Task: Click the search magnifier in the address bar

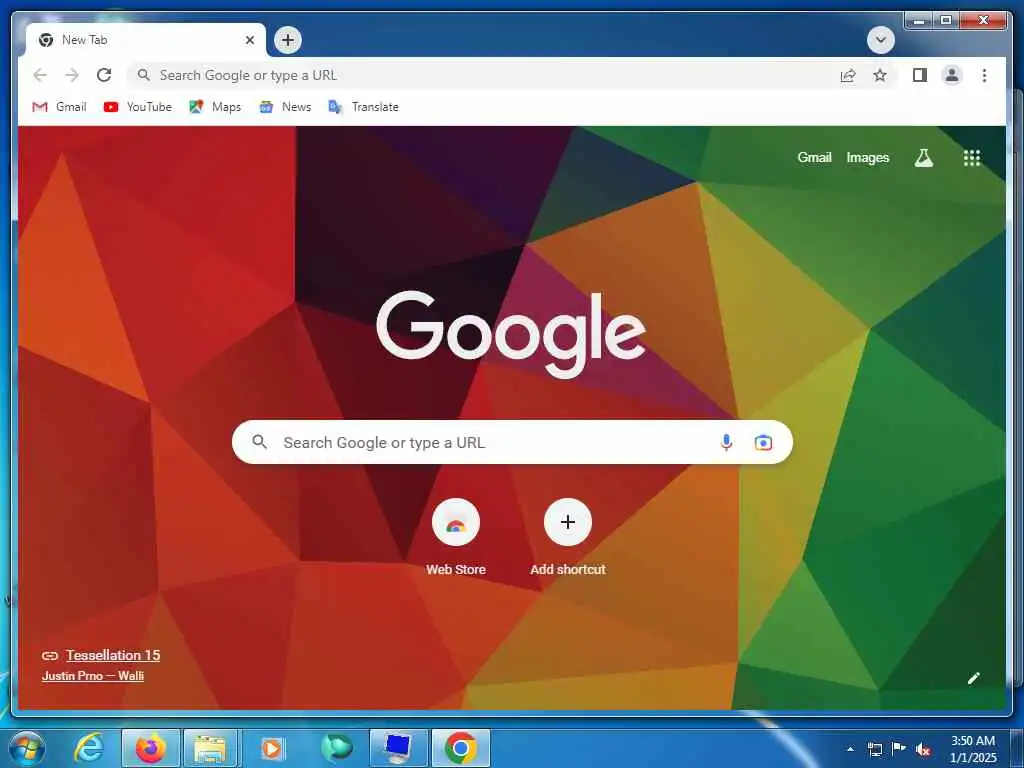Action: click(x=144, y=75)
